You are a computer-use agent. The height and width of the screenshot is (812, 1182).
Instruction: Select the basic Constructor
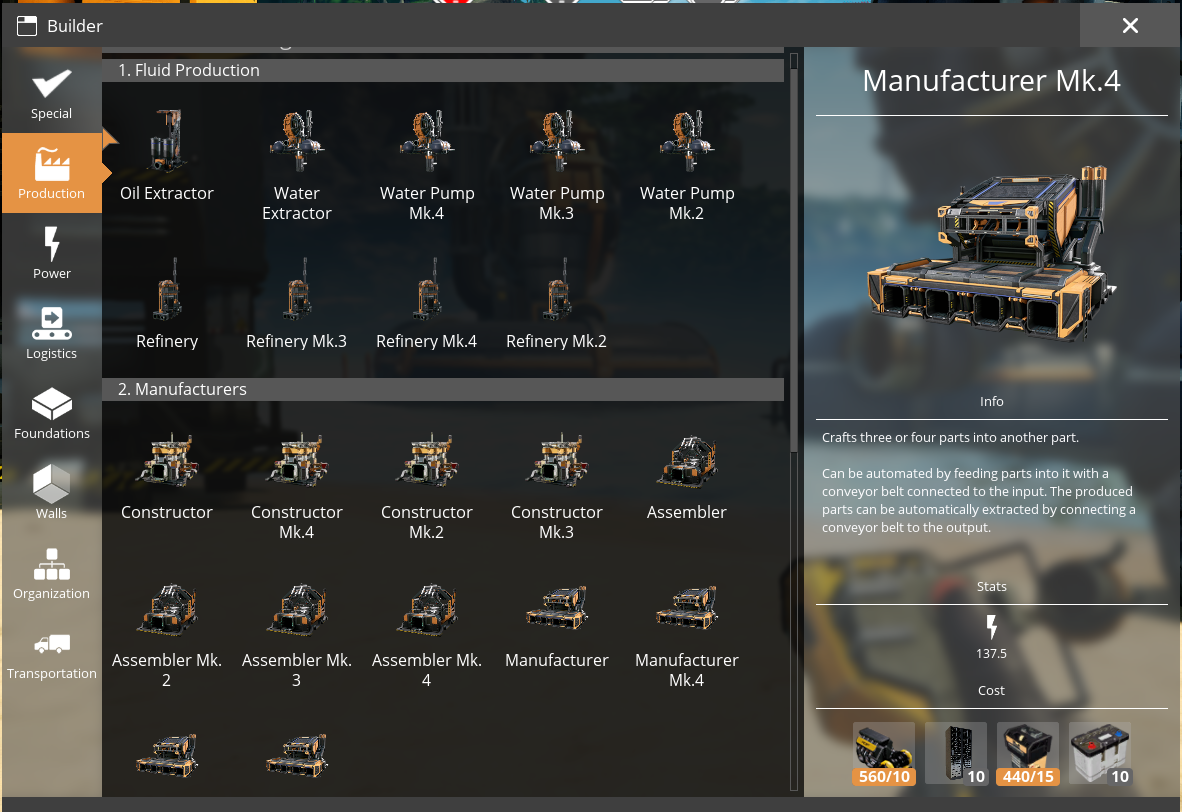coord(167,476)
